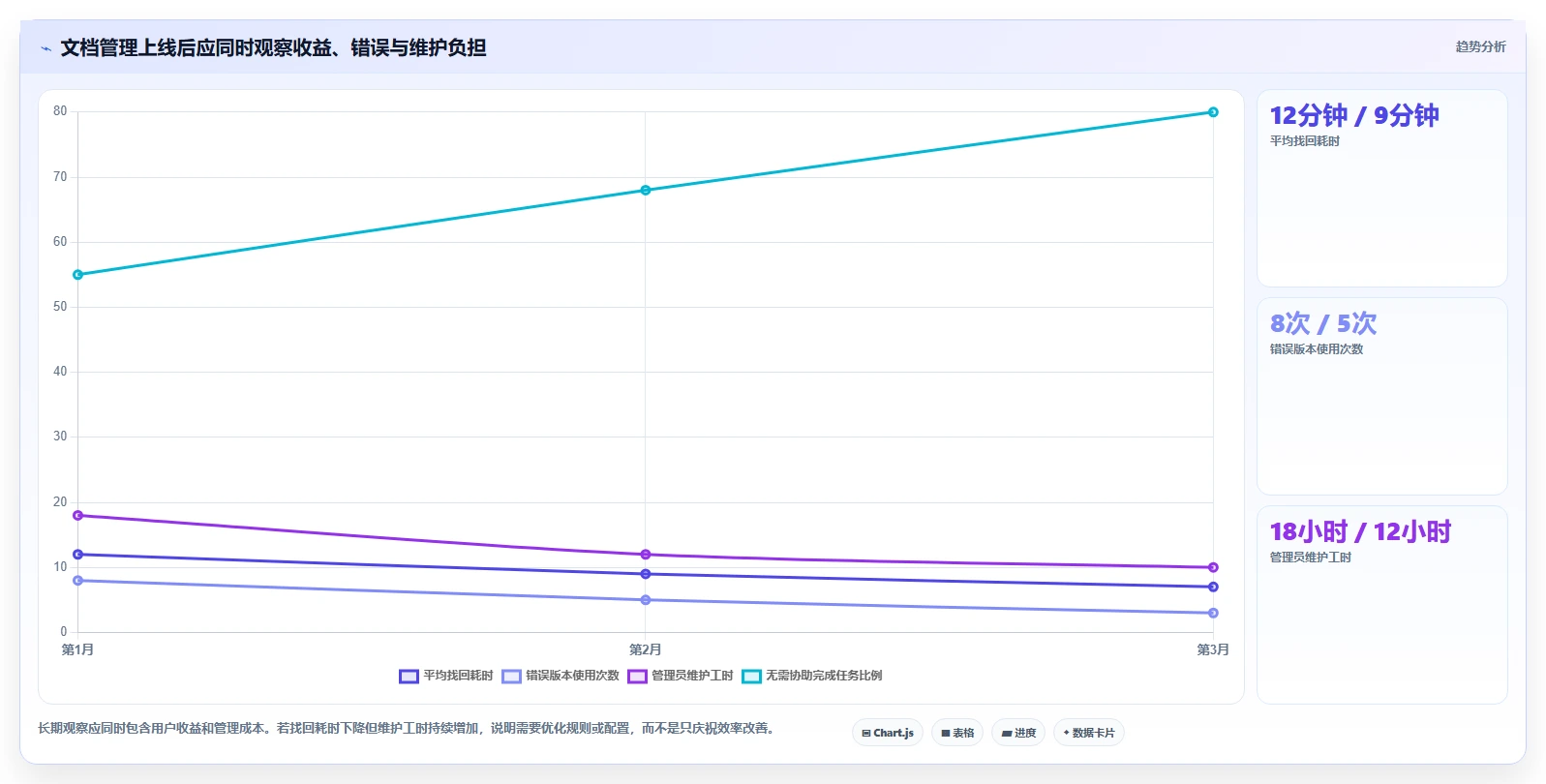
Task: Click the 平均找回耗时 card label
Action: pos(1305,141)
